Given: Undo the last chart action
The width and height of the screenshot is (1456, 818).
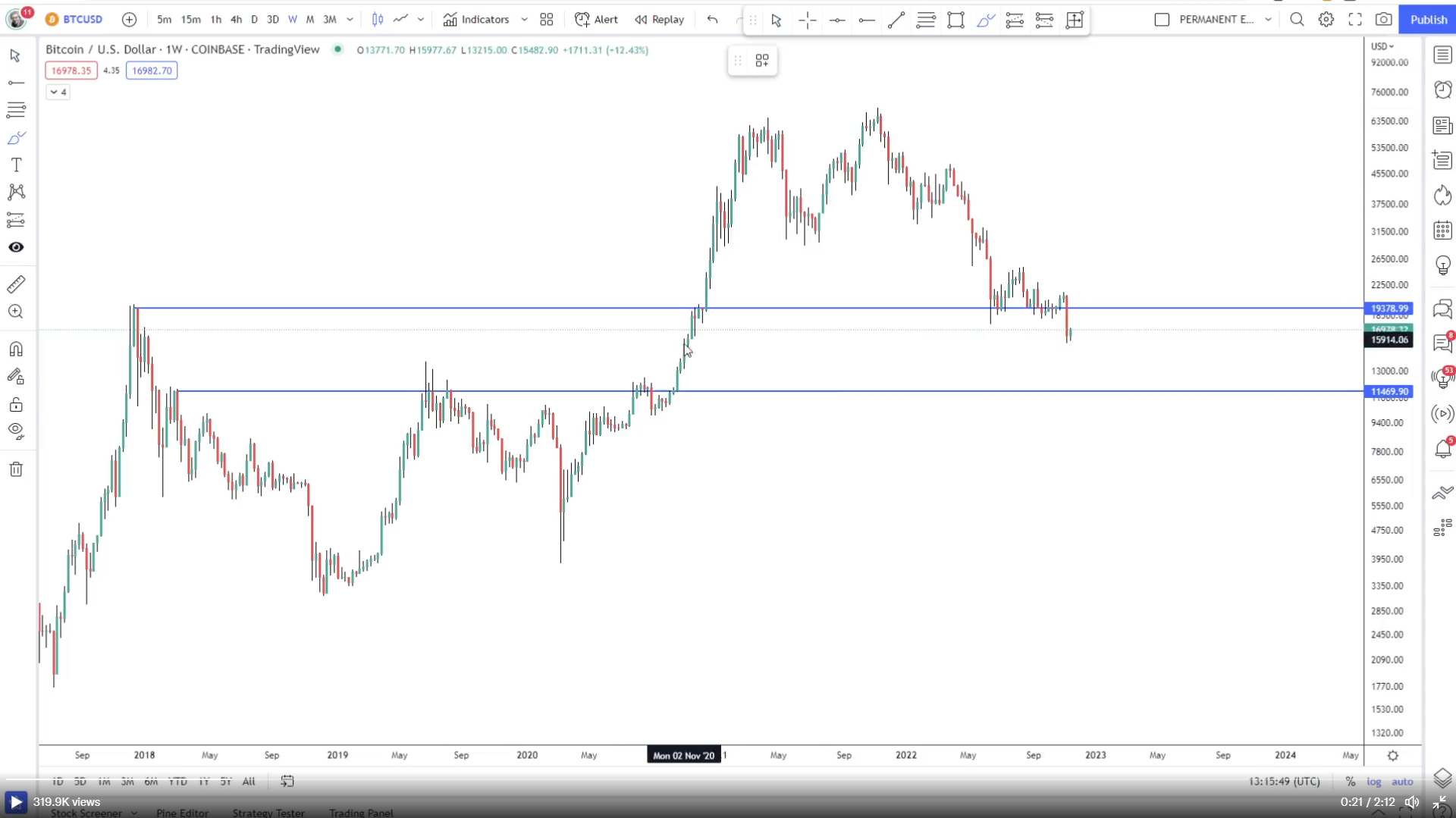Looking at the screenshot, I should point(712,20).
